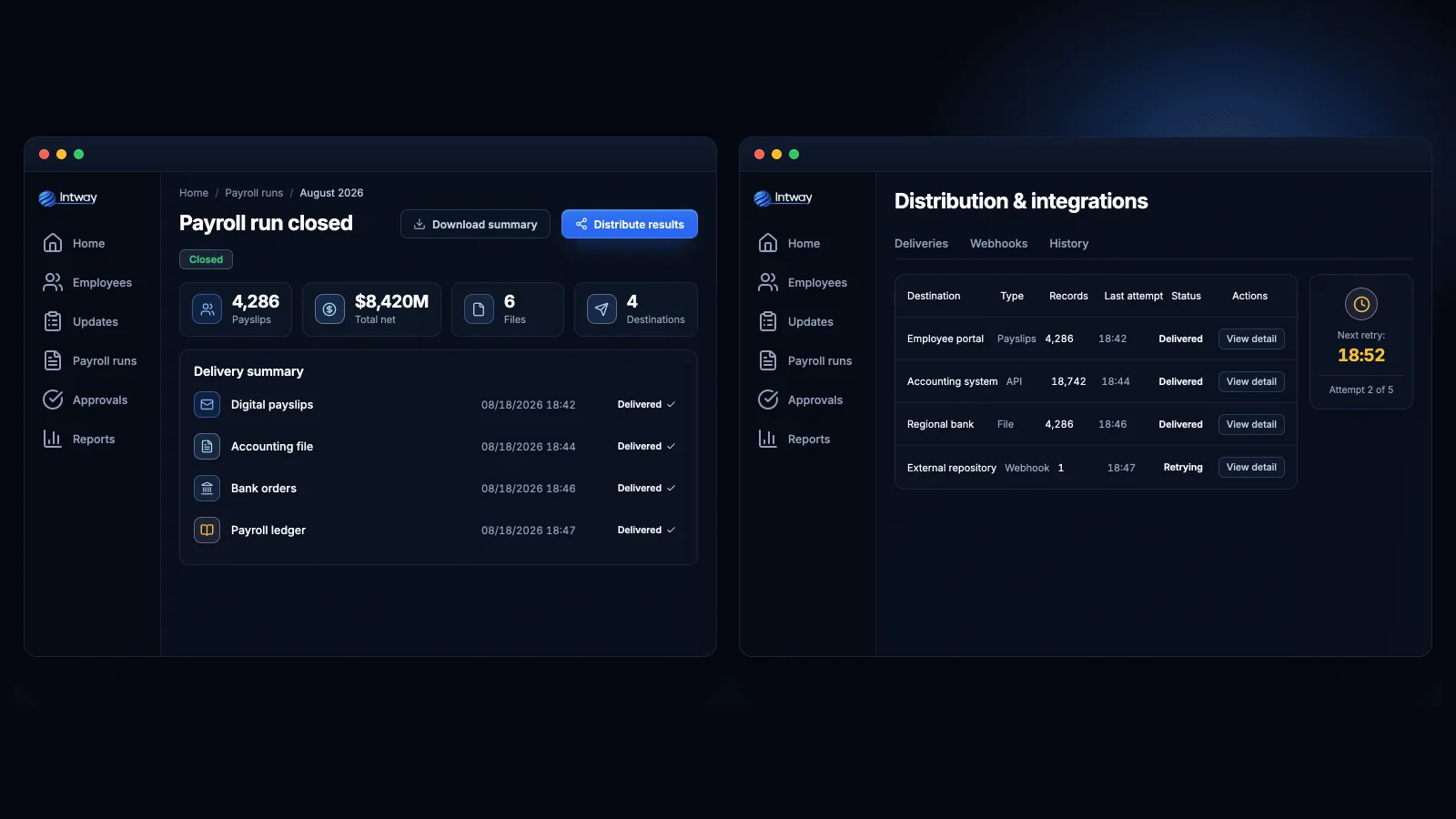
Task: Click the Payroll runs breadcrumb link
Action: pyautogui.click(x=254, y=193)
